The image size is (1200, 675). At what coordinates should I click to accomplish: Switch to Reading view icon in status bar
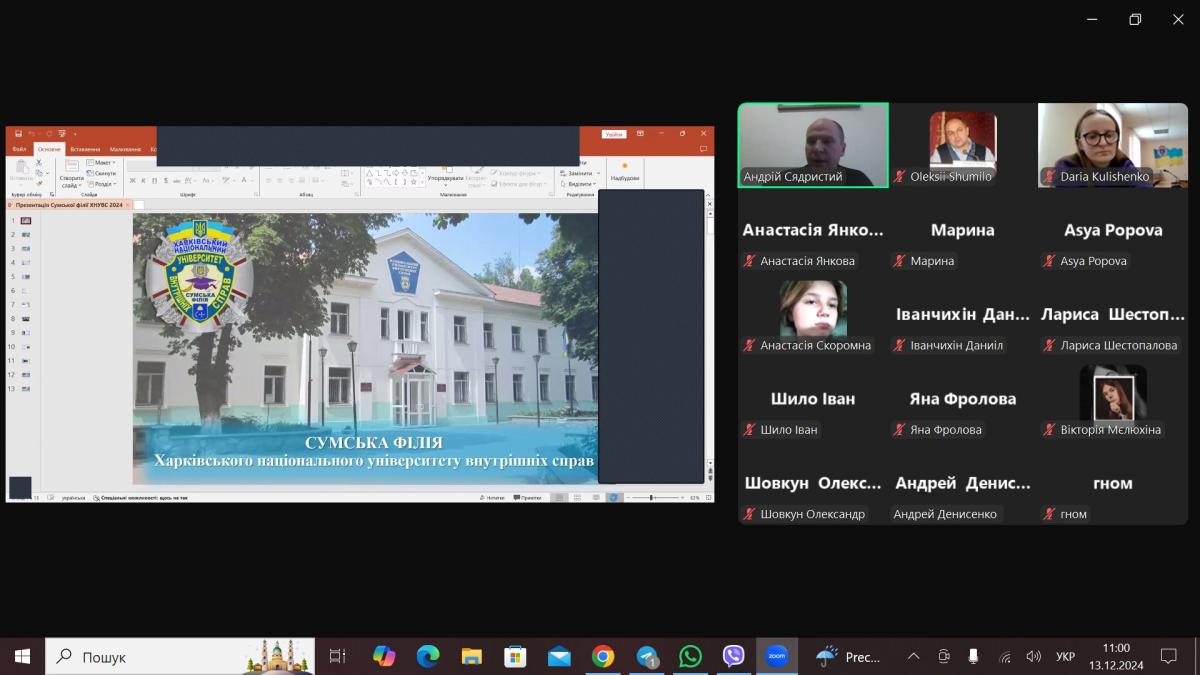594,497
